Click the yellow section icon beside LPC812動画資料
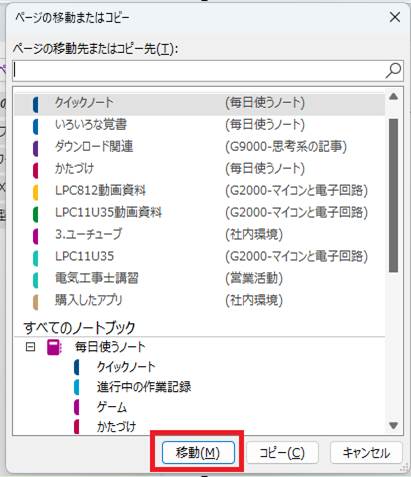 [x=36, y=192]
